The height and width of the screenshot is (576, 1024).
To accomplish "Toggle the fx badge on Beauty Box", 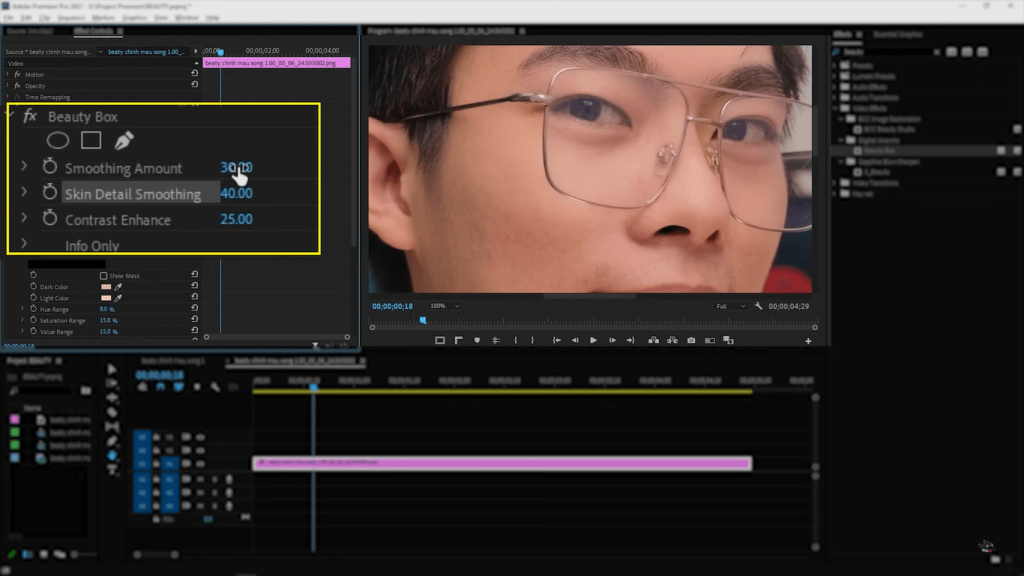I will [x=31, y=117].
